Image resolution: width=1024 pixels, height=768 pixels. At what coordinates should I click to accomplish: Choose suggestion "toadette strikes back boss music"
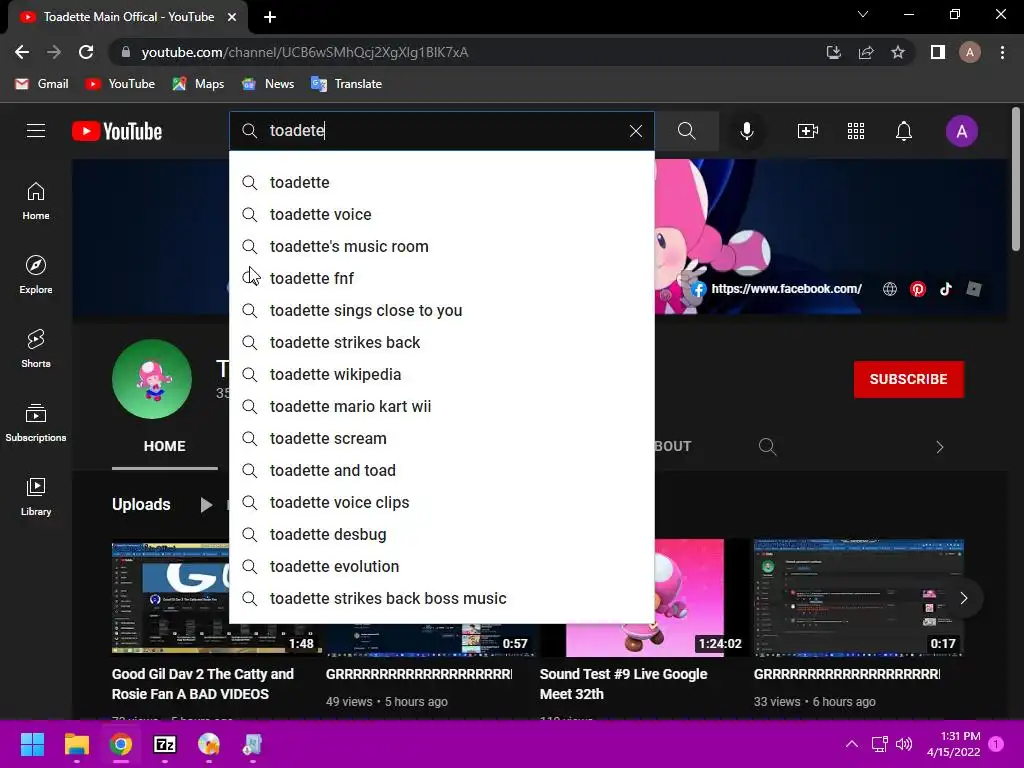pos(442,598)
